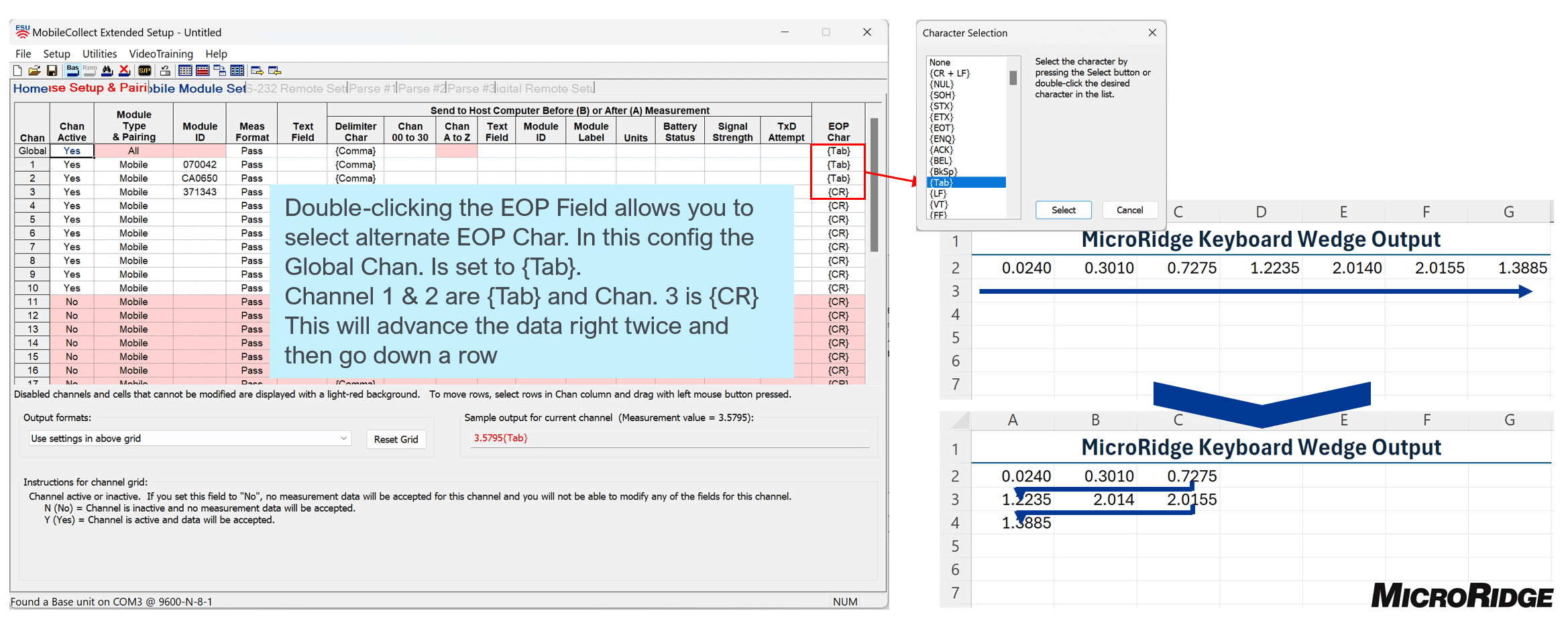Click the sample output field 3.5795{Tab}
Viewport: 1568px width, 623px height.
670,438
